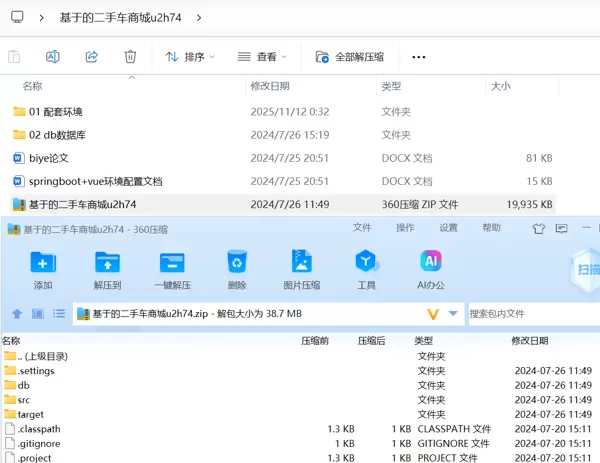
Task: Select the target folder in archive list
Action: coord(30,414)
